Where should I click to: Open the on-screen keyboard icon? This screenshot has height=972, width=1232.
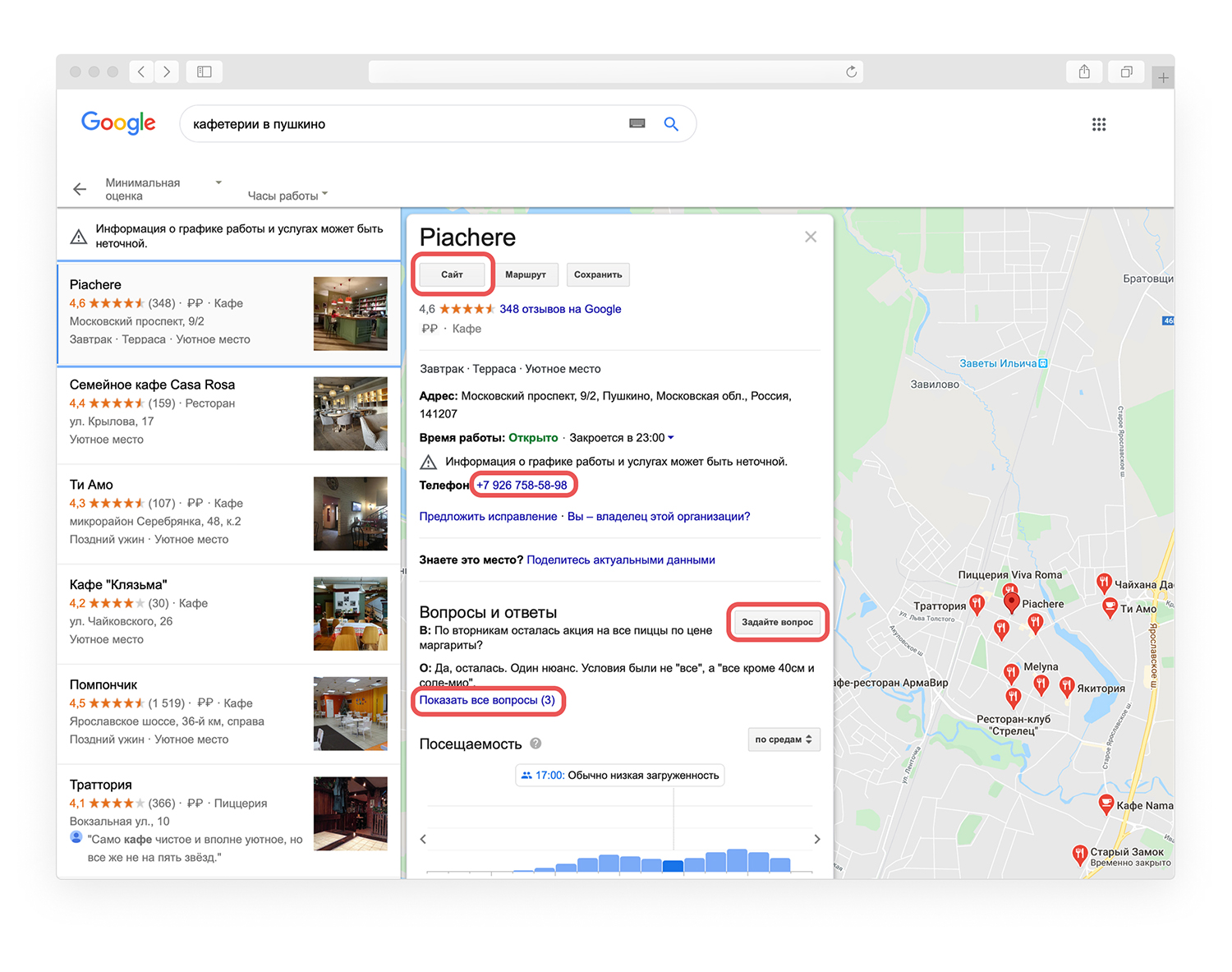[637, 123]
